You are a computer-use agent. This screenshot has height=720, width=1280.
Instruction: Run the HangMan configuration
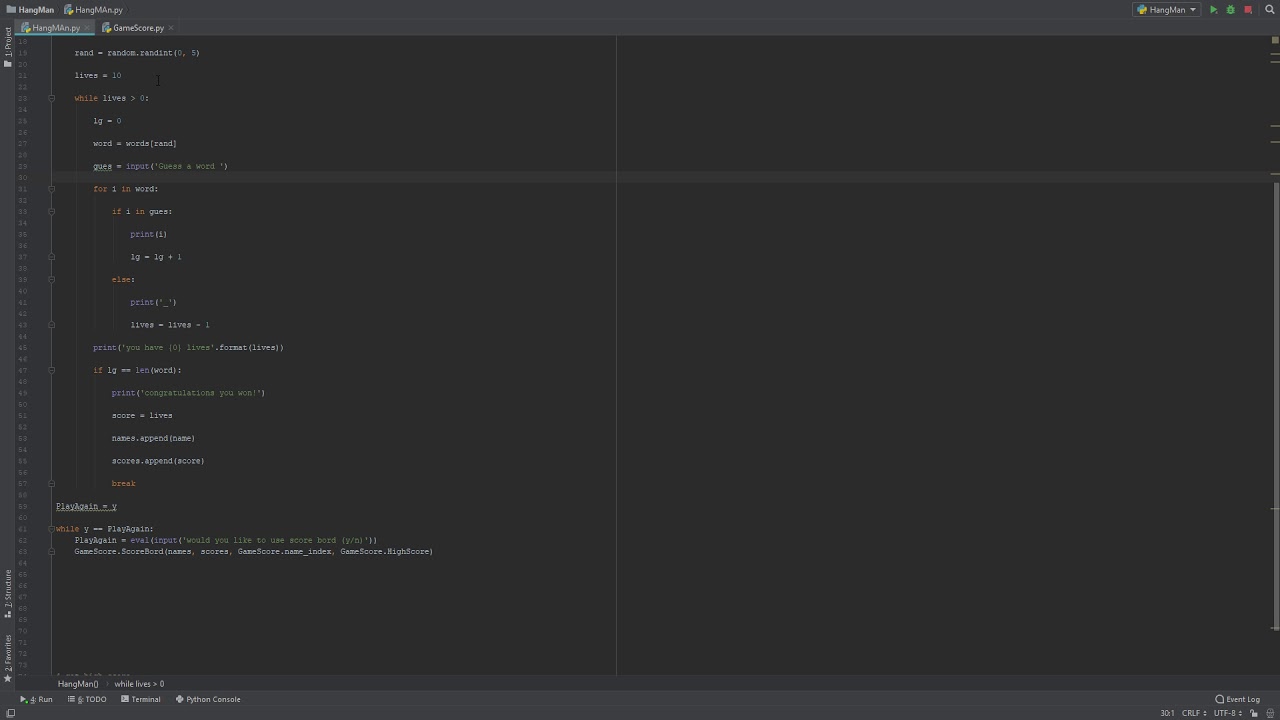point(1213,10)
